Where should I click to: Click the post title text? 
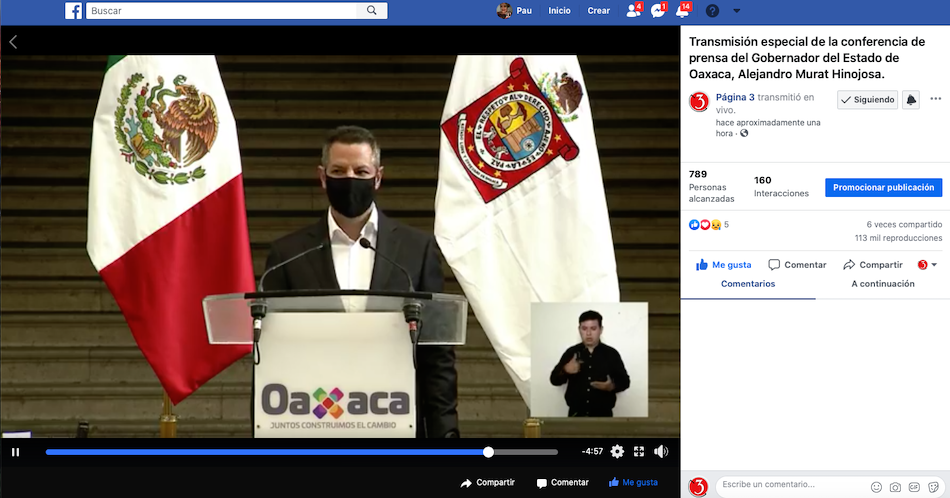point(807,58)
